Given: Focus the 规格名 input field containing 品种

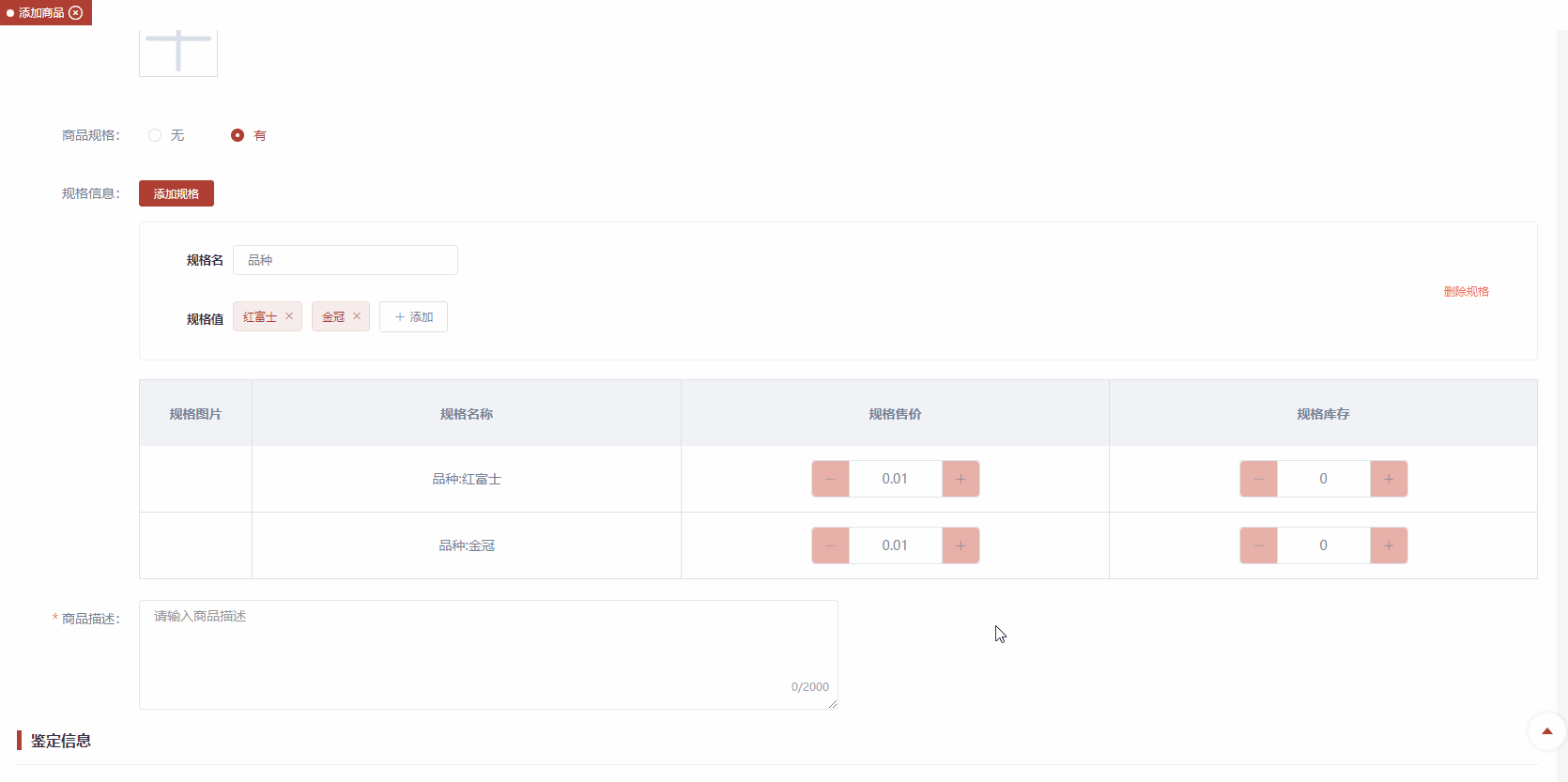Looking at the screenshot, I should (346, 260).
